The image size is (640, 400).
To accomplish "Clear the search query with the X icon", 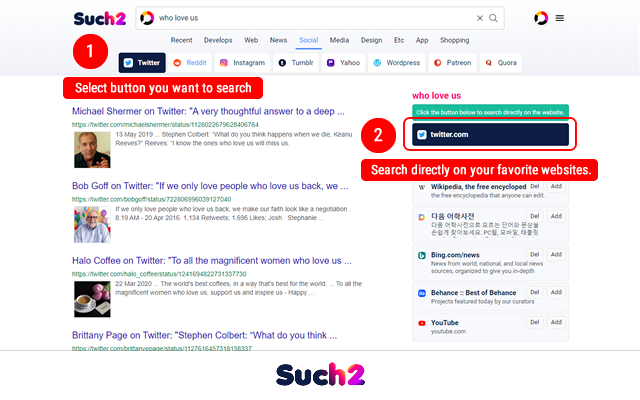I will click(x=480, y=18).
